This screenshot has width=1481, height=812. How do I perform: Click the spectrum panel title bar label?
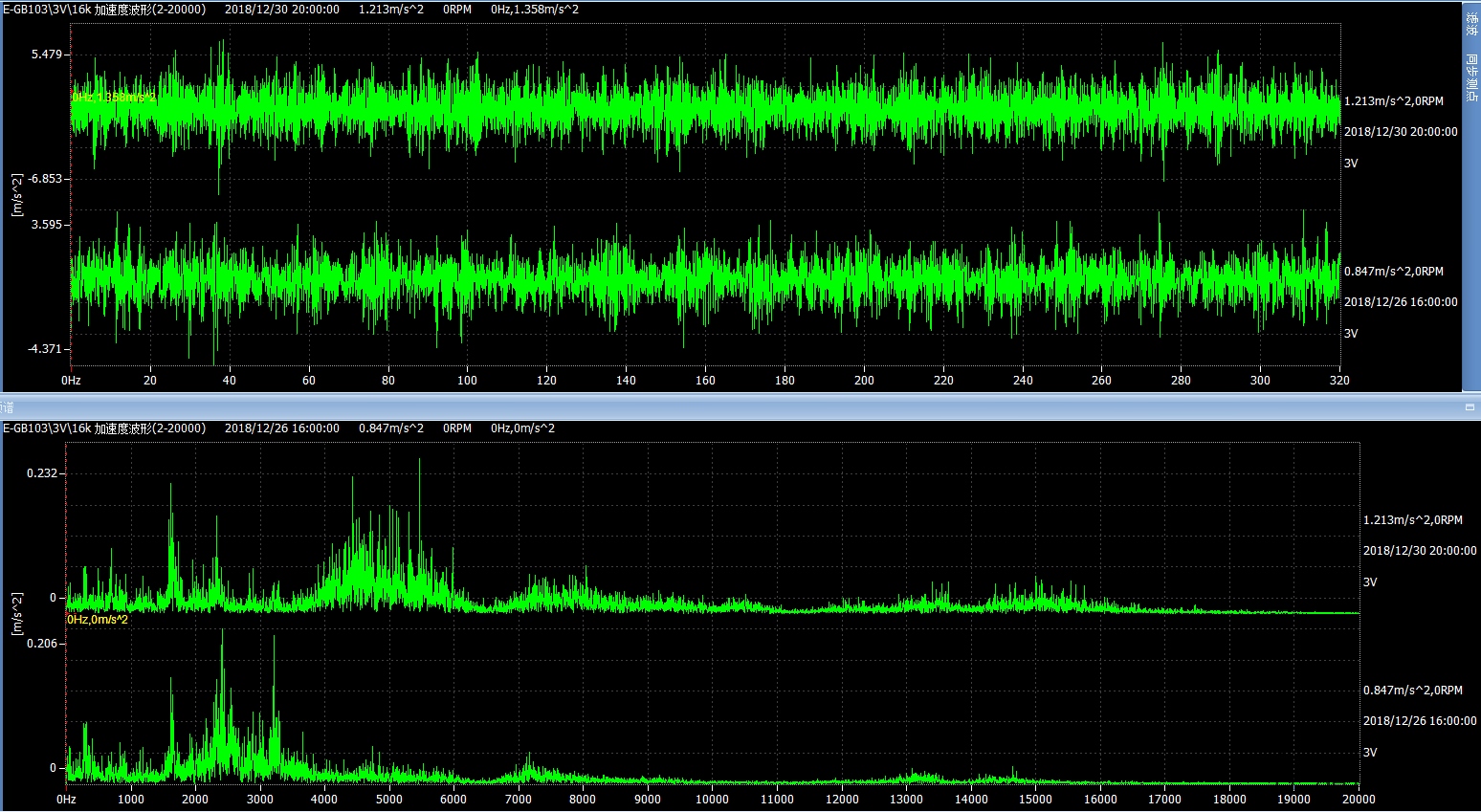click(x=8, y=407)
